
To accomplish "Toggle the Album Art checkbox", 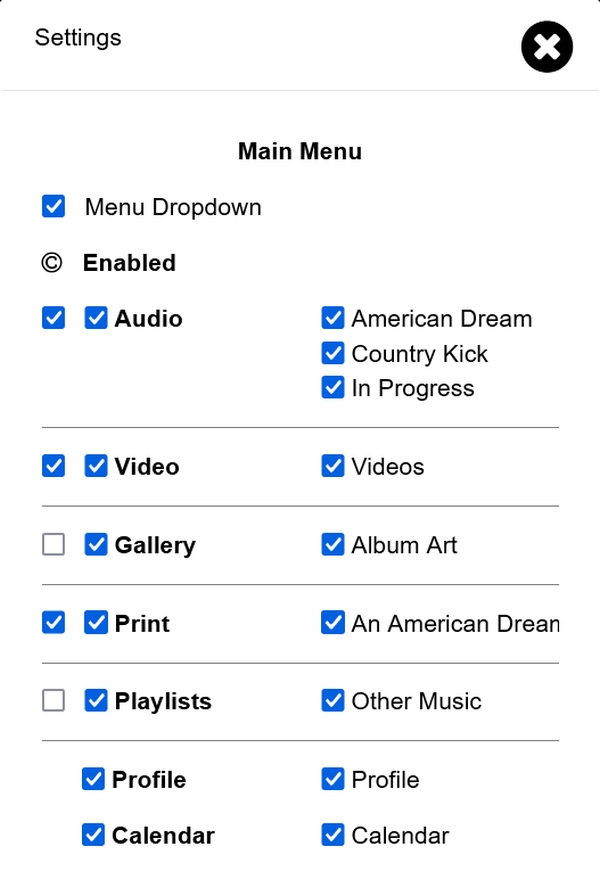I will [x=333, y=545].
